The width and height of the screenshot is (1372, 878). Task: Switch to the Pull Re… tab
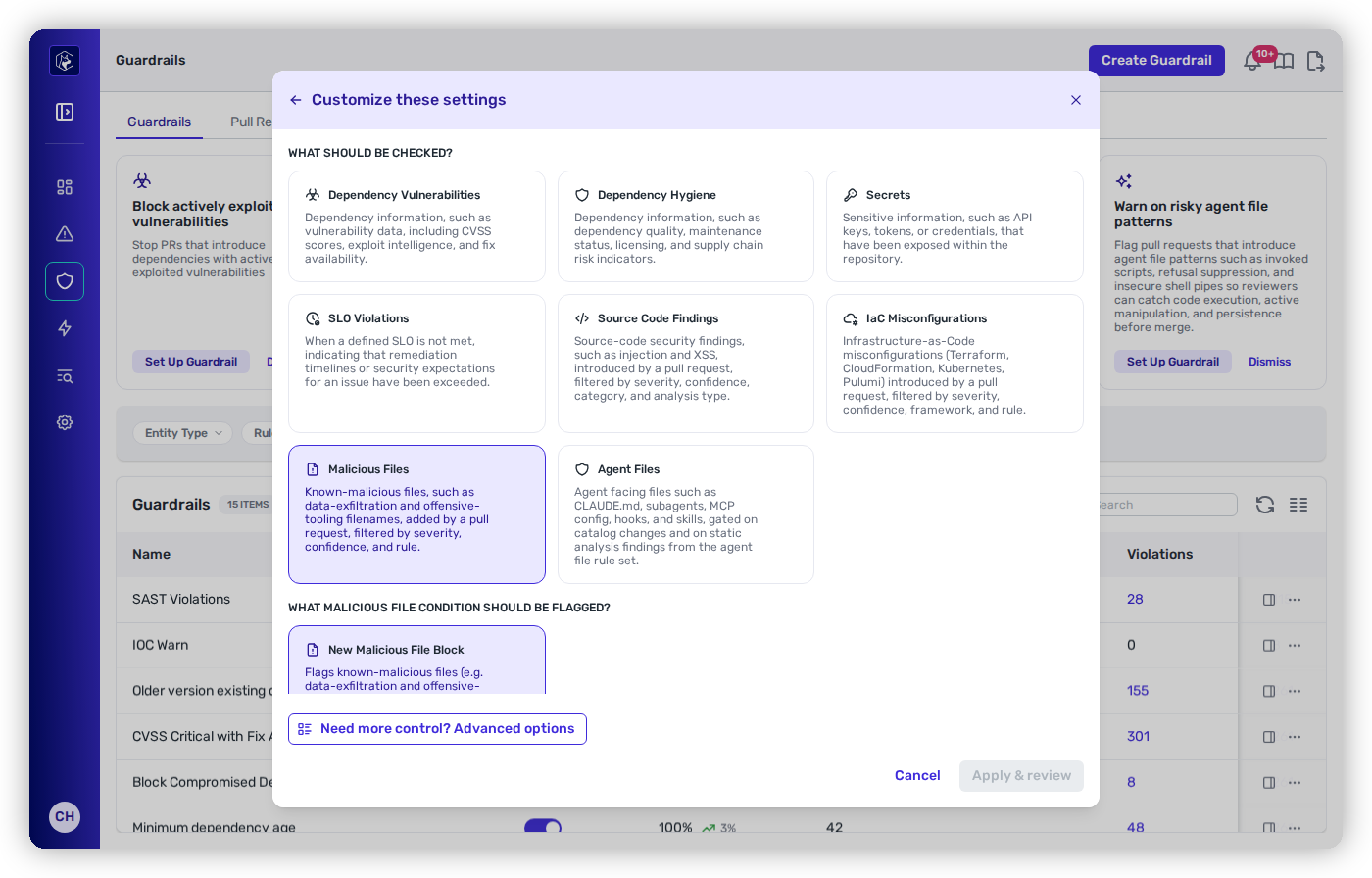tap(251, 122)
